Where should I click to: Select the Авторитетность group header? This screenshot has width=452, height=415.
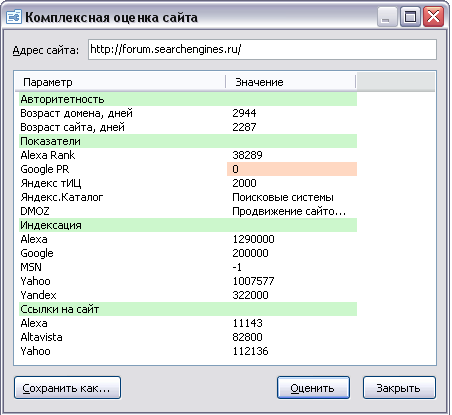(188, 99)
